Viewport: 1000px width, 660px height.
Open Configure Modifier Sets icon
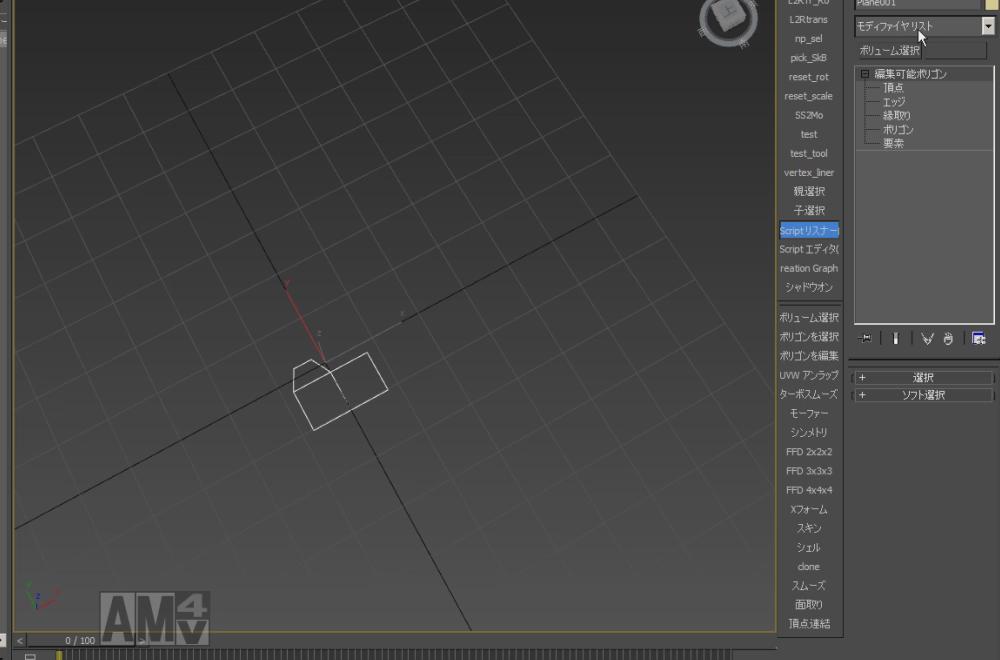point(978,338)
